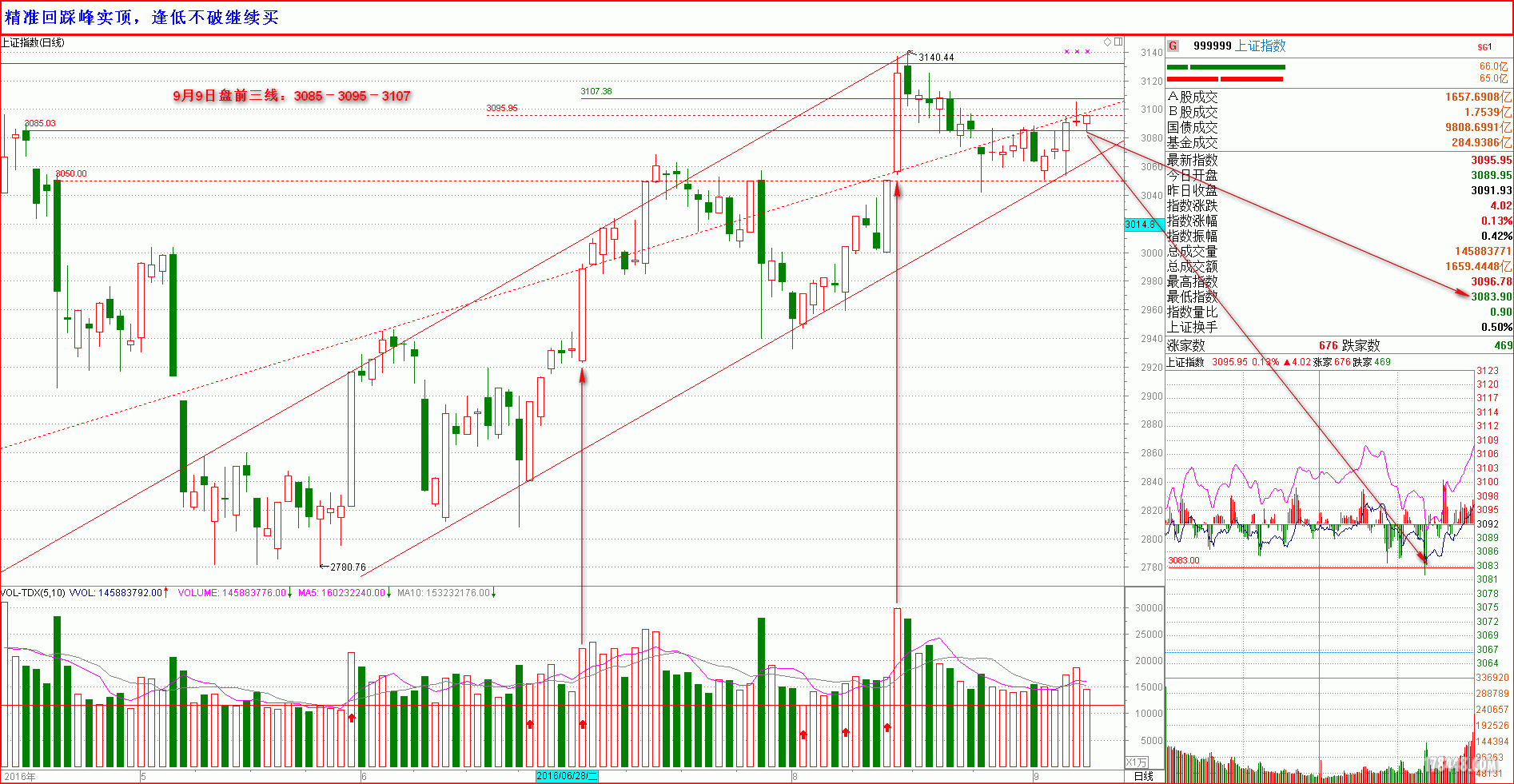This screenshot has height=784, width=1514.
Task: Click the 涨家数 count 676
Action: (x=1329, y=345)
